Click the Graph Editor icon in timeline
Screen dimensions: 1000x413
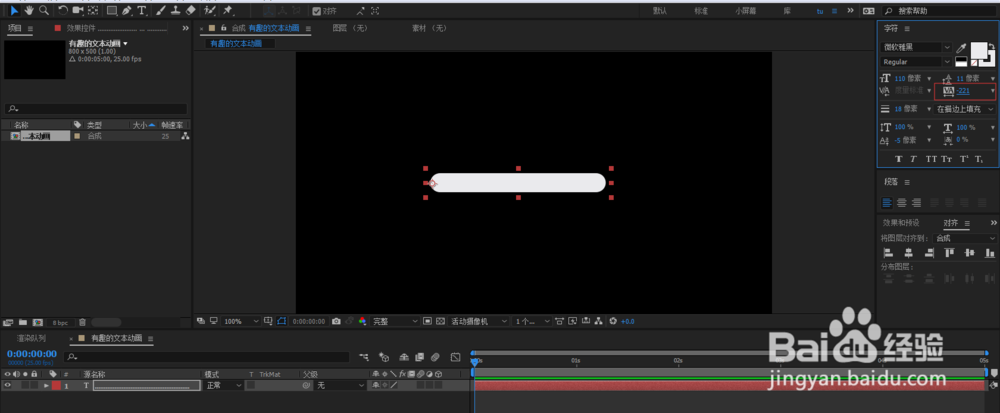click(455, 357)
